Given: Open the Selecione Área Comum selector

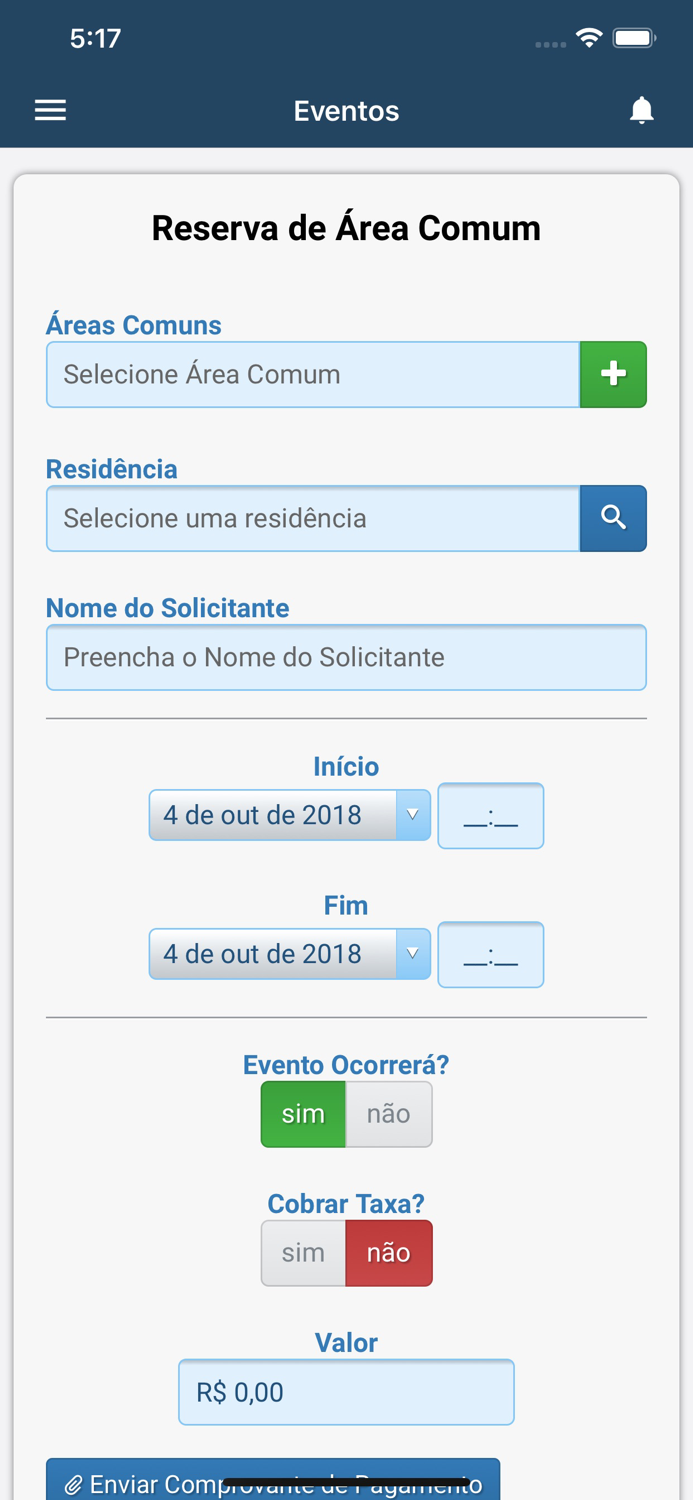Looking at the screenshot, I should (310, 374).
